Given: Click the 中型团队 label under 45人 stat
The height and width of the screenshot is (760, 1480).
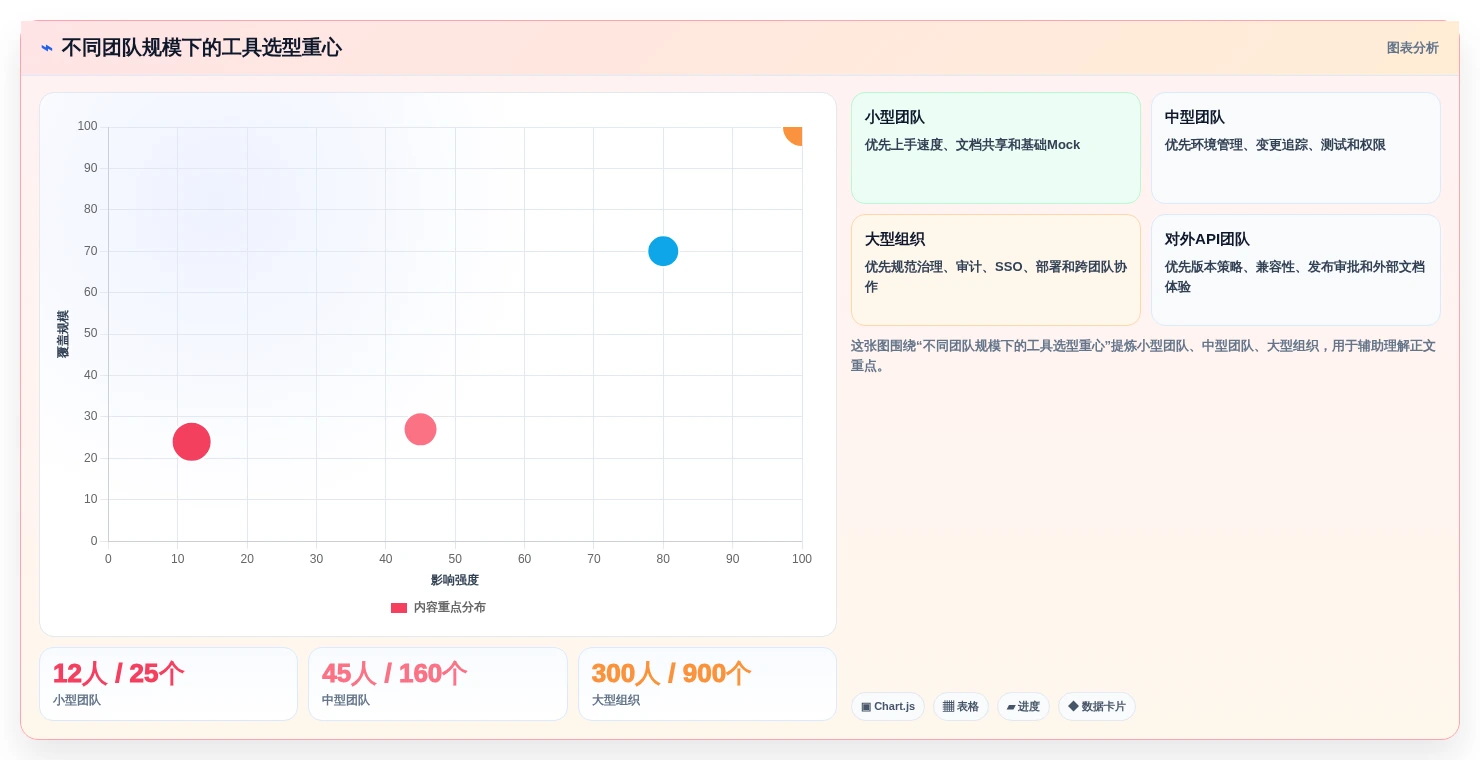Looking at the screenshot, I should click(x=346, y=700).
